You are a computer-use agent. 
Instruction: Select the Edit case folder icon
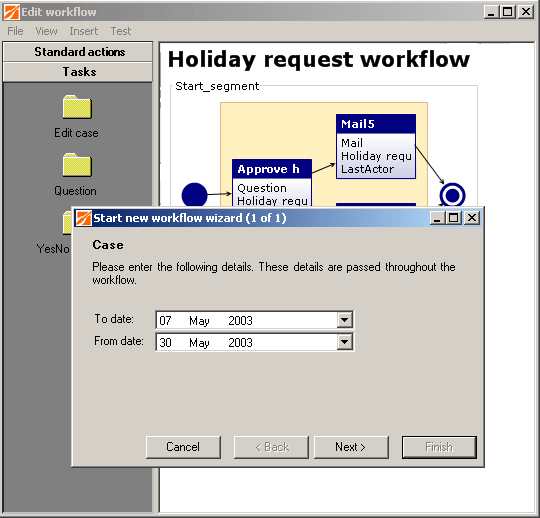point(77,107)
